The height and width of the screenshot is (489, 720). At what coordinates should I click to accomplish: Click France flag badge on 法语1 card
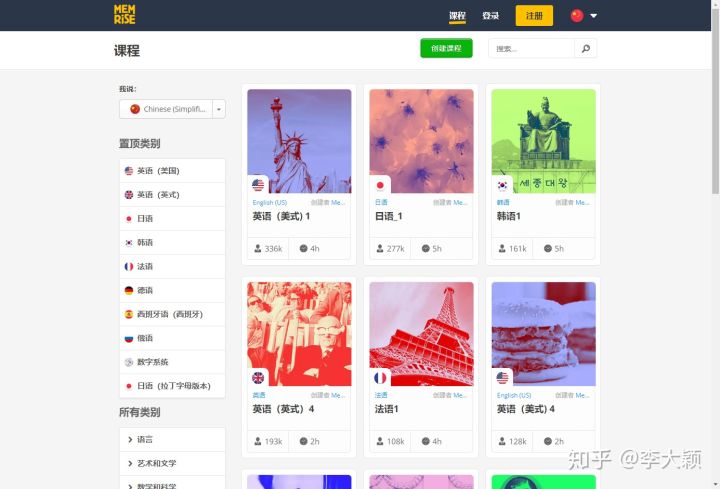pyautogui.click(x=380, y=378)
